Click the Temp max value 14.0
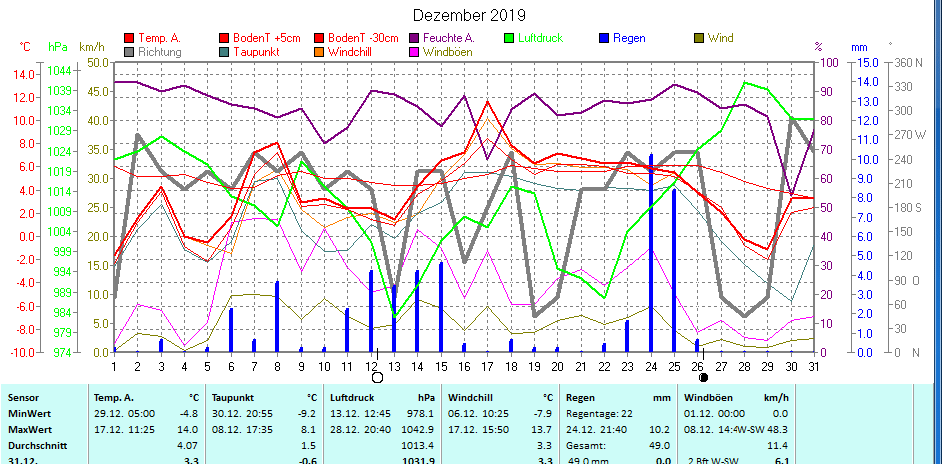This screenshot has height=464, width=942. pos(189,430)
